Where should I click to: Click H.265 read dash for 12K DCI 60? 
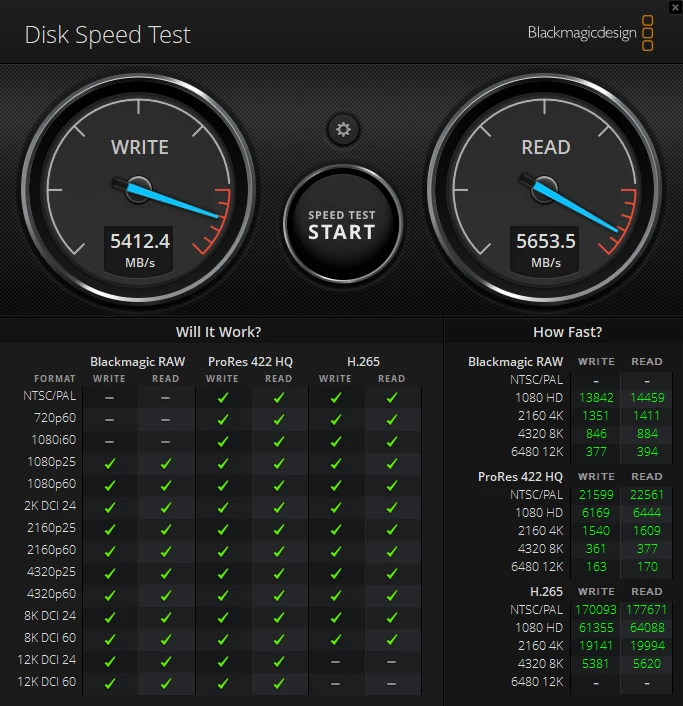[392, 683]
